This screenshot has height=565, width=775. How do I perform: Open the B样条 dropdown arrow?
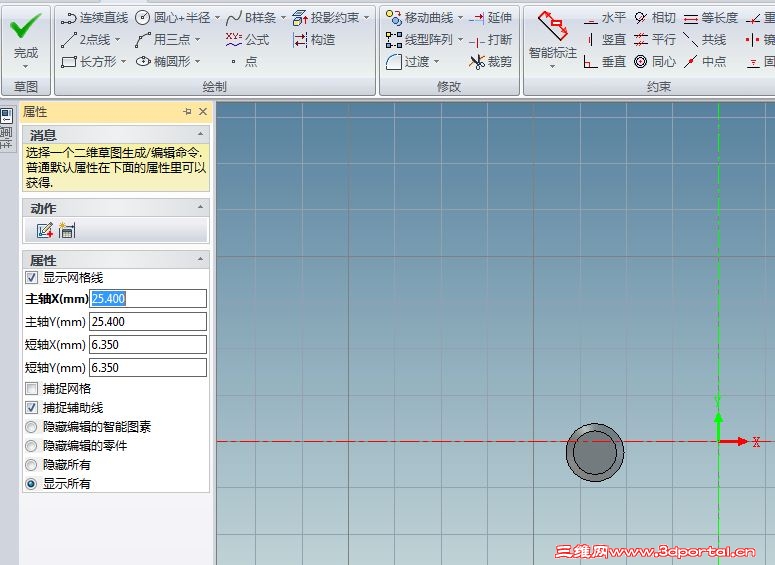(x=284, y=18)
